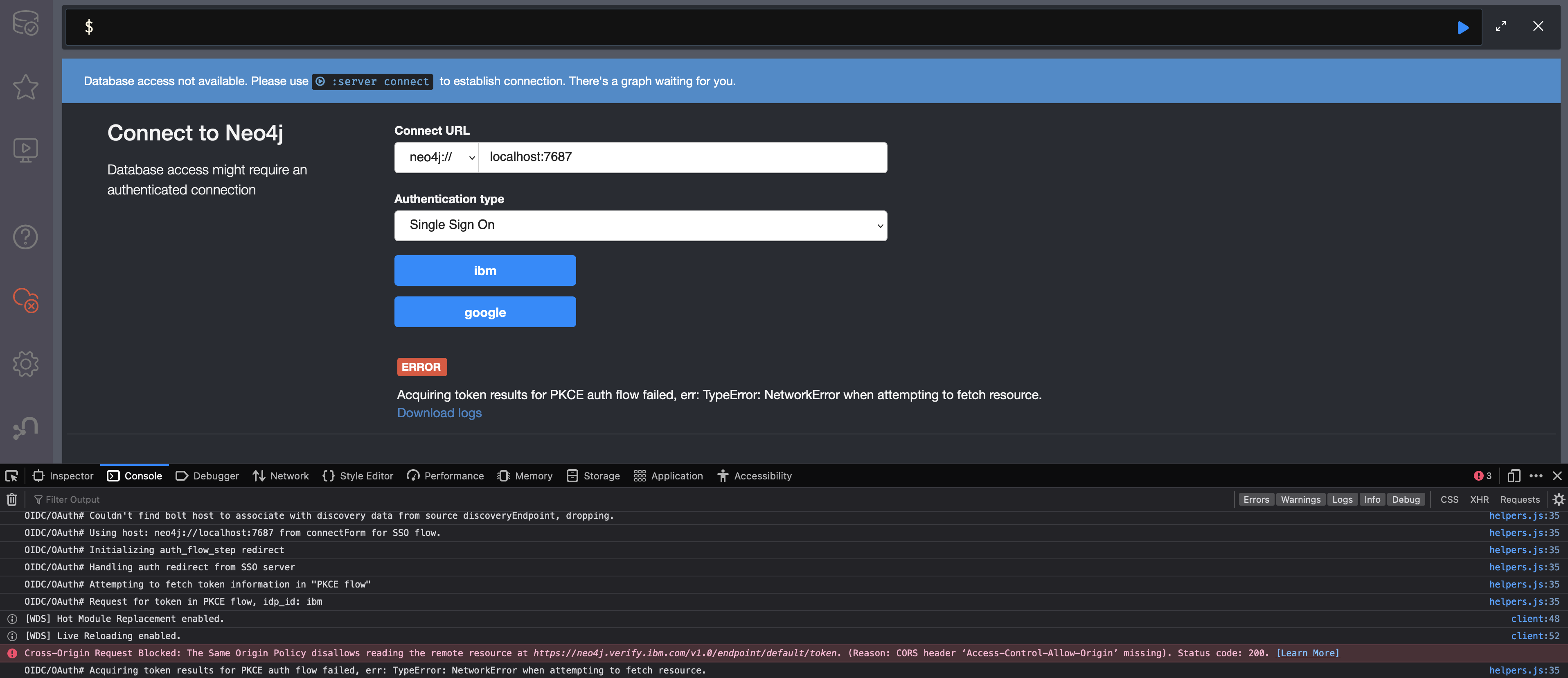
Task: Open Browser Settings gear icon
Action: [25, 364]
